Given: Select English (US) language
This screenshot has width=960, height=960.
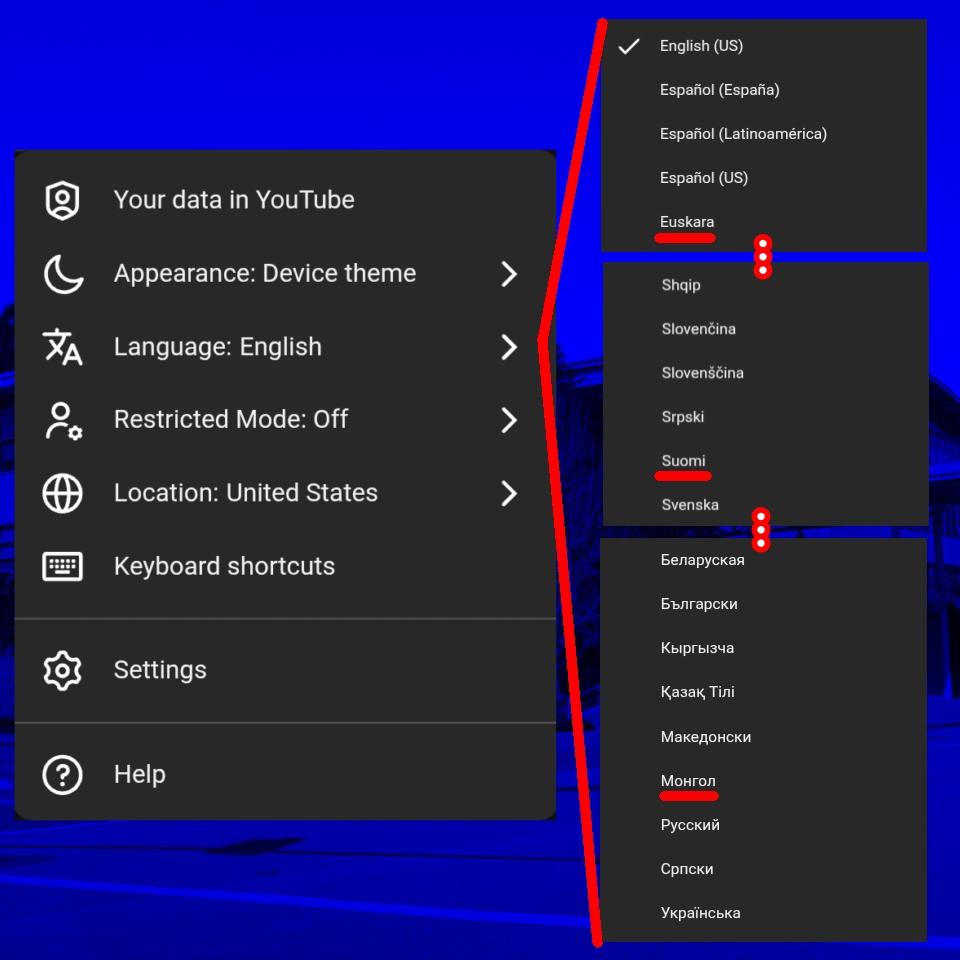Looking at the screenshot, I should 764,46.
